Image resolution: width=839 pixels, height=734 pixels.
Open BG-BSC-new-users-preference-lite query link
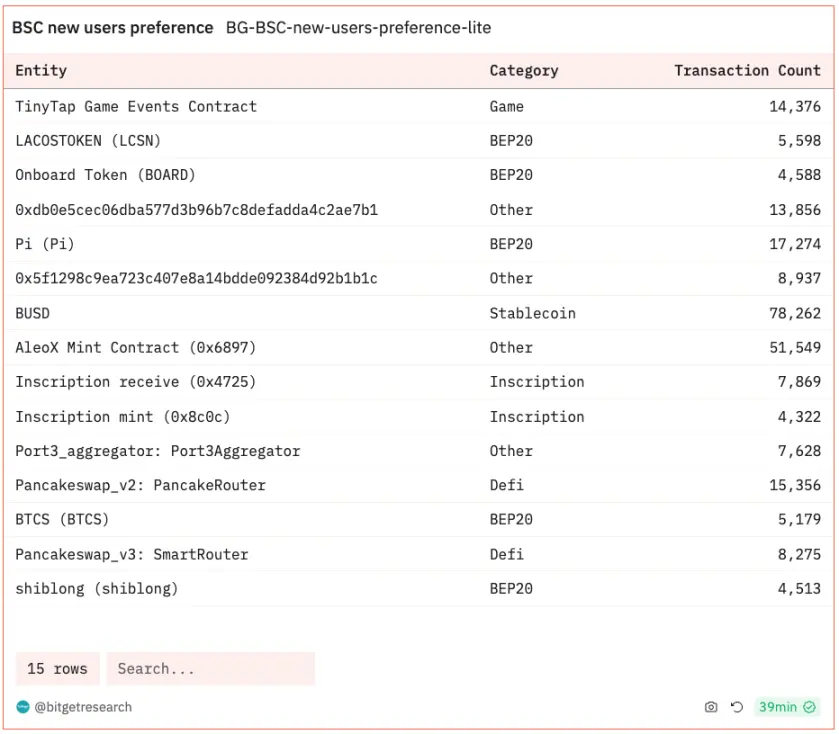(x=358, y=28)
